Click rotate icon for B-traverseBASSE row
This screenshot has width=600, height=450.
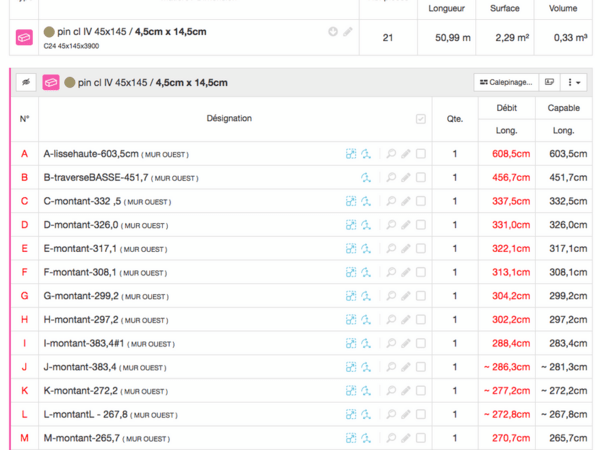coord(366,178)
